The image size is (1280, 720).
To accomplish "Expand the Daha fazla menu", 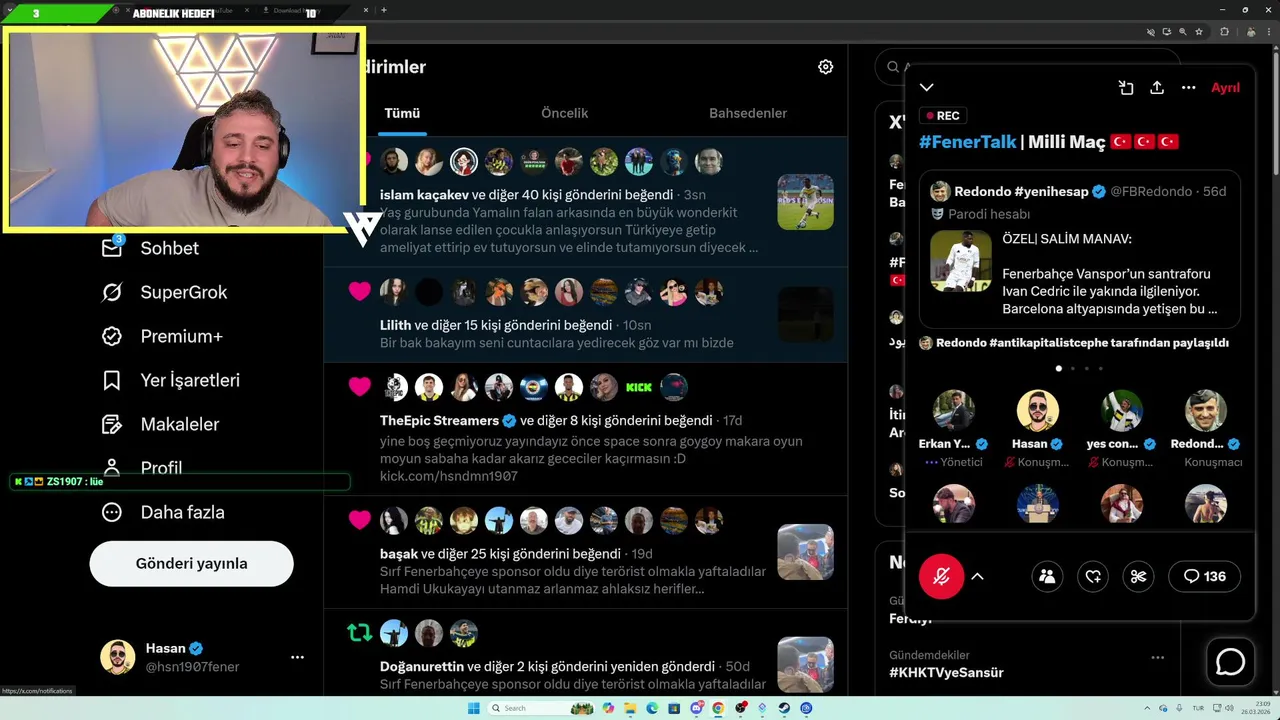I will point(162,512).
